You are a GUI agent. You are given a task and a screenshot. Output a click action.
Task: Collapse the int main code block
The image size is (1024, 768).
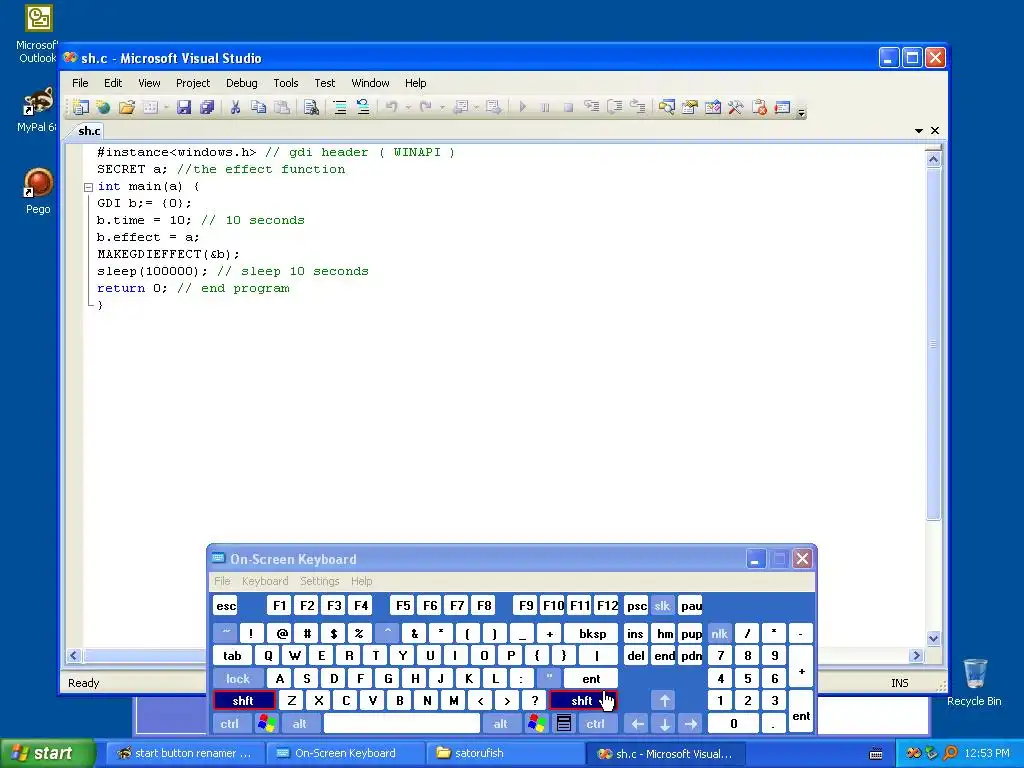tap(88, 187)
